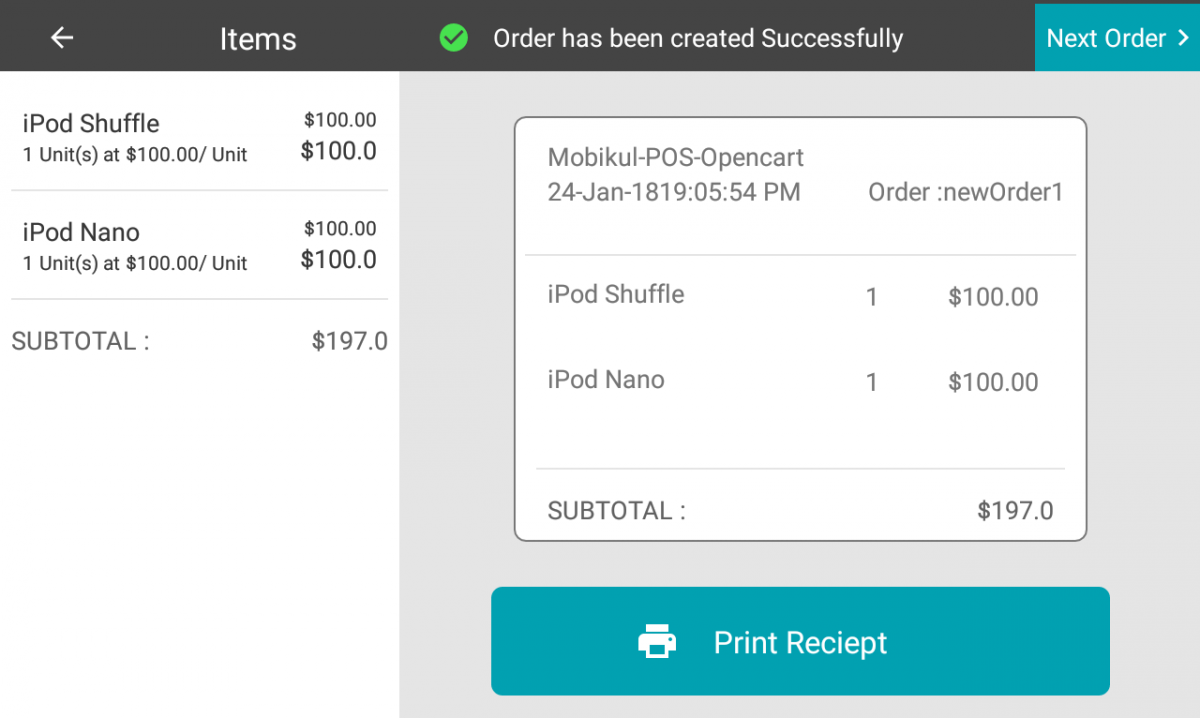Click the Items screen title

258,38
